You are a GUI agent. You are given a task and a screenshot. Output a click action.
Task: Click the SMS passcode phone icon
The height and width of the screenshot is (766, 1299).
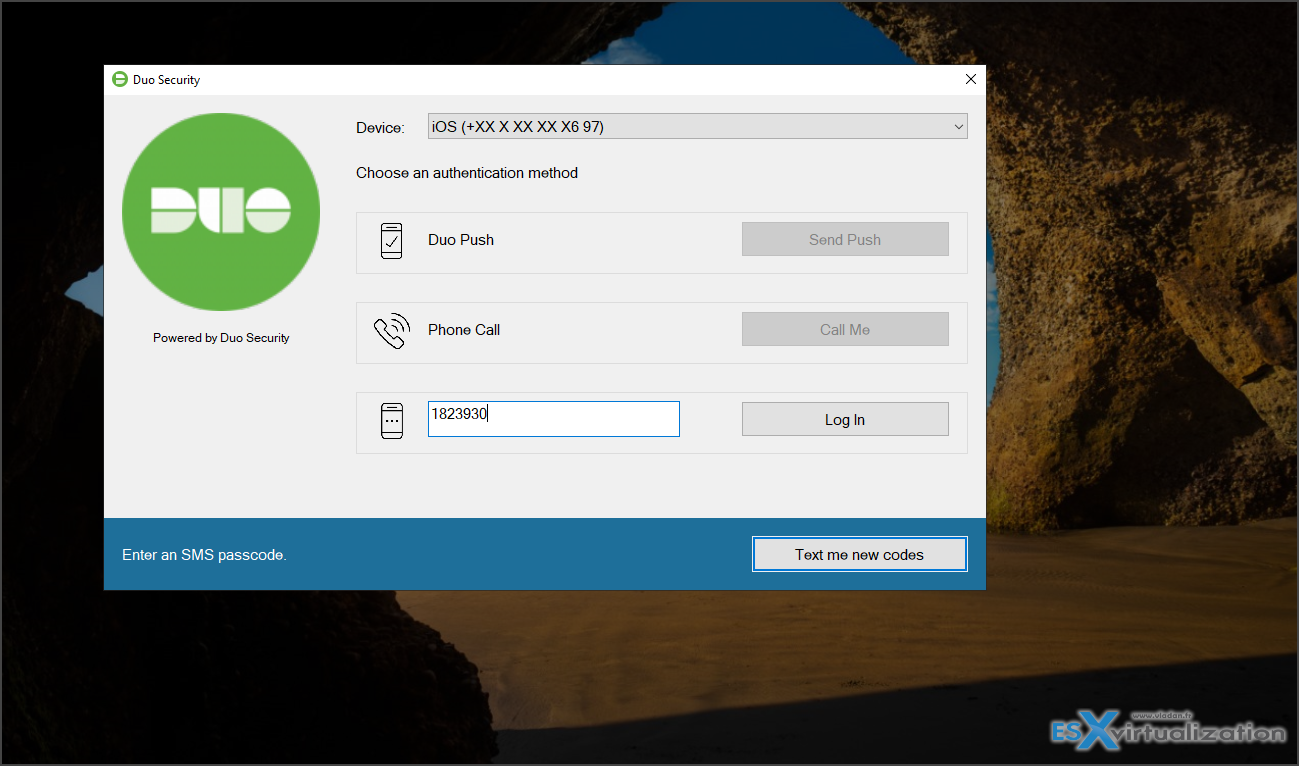click(392, 420)
